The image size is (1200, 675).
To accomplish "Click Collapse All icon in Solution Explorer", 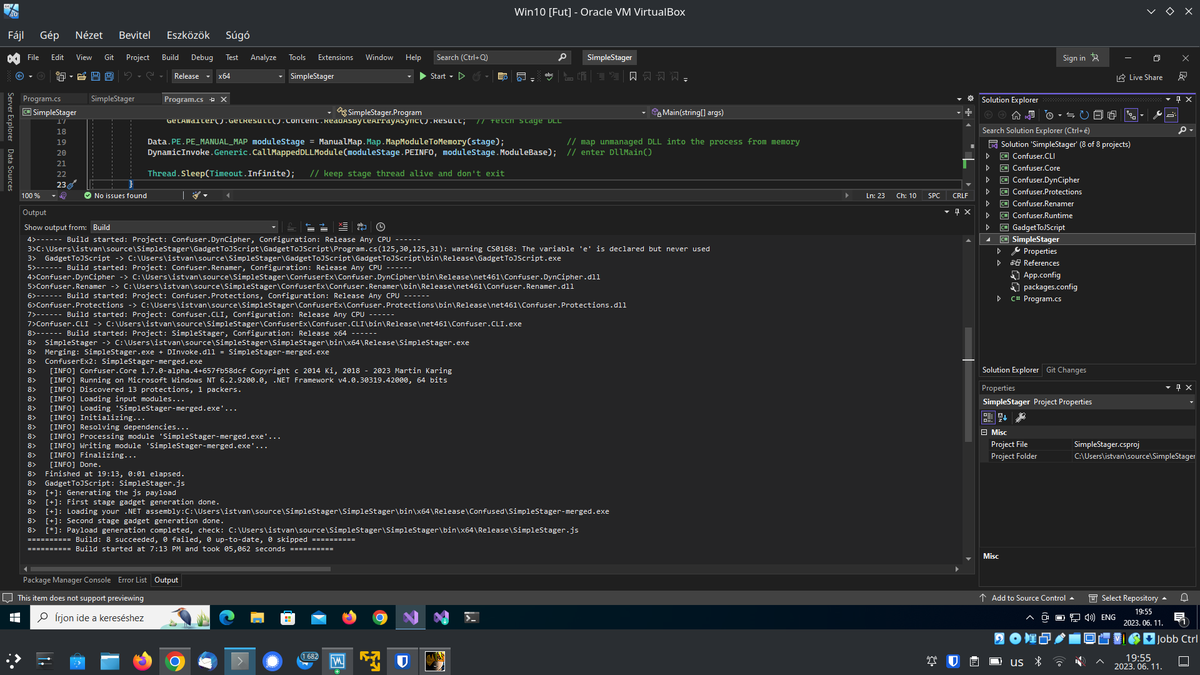I will pyautogui.click(x=1098, y=115).
